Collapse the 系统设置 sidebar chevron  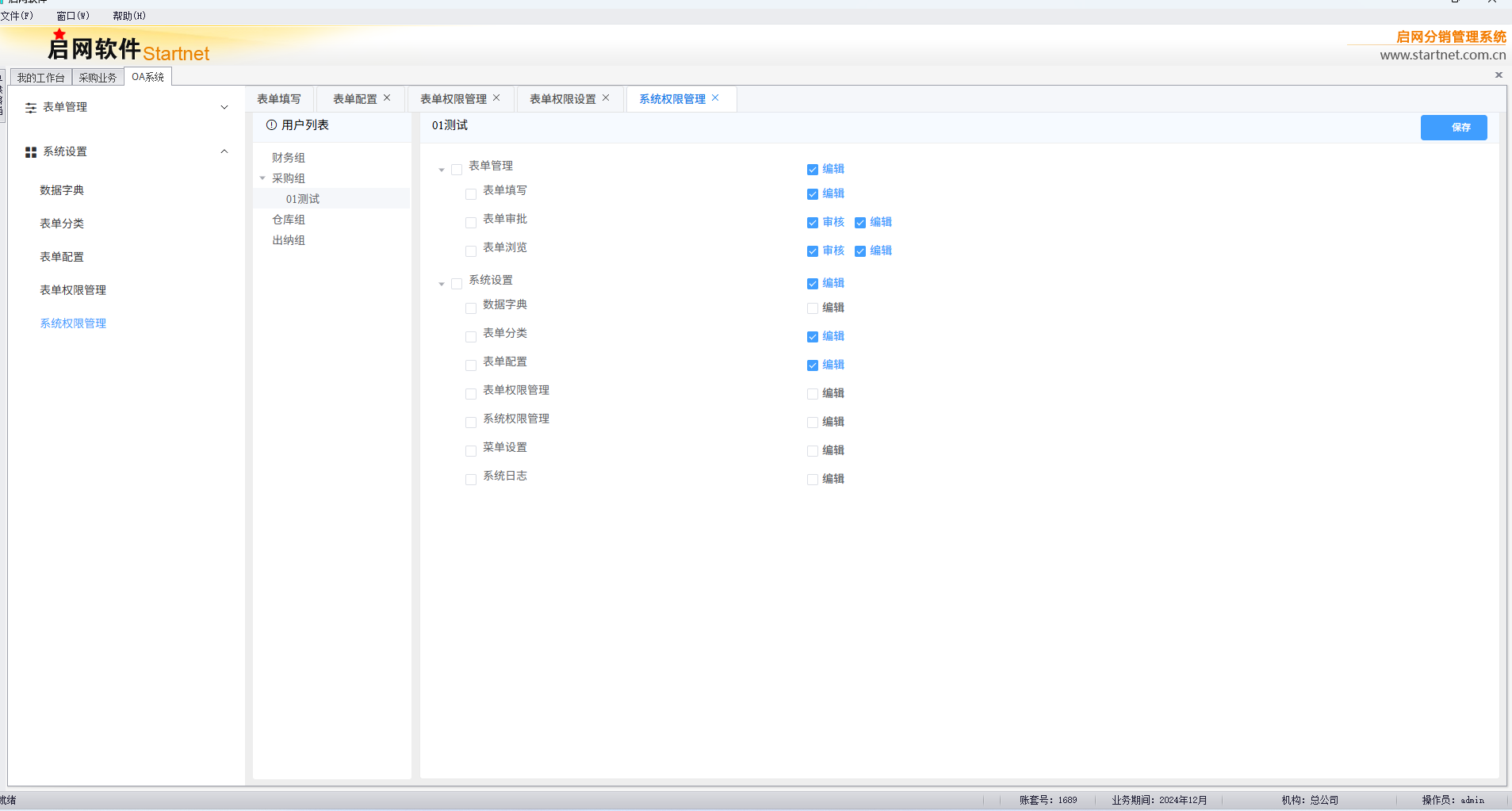coord(224,151)
